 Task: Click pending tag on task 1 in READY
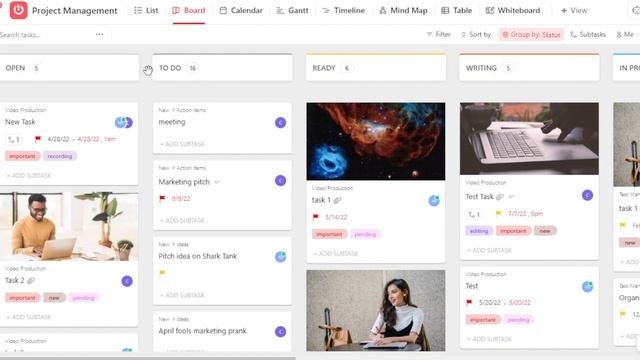click(x=365, y=234)
